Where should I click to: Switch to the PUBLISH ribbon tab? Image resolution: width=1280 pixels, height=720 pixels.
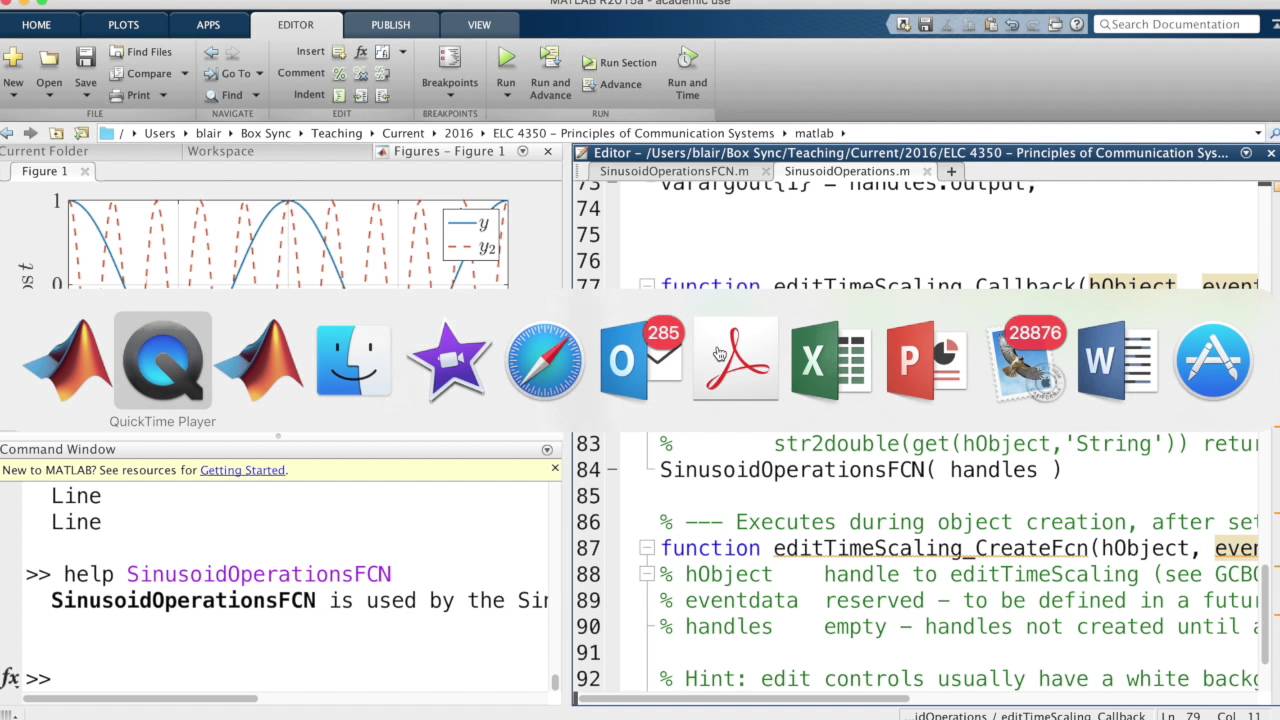tap(390, 25)
